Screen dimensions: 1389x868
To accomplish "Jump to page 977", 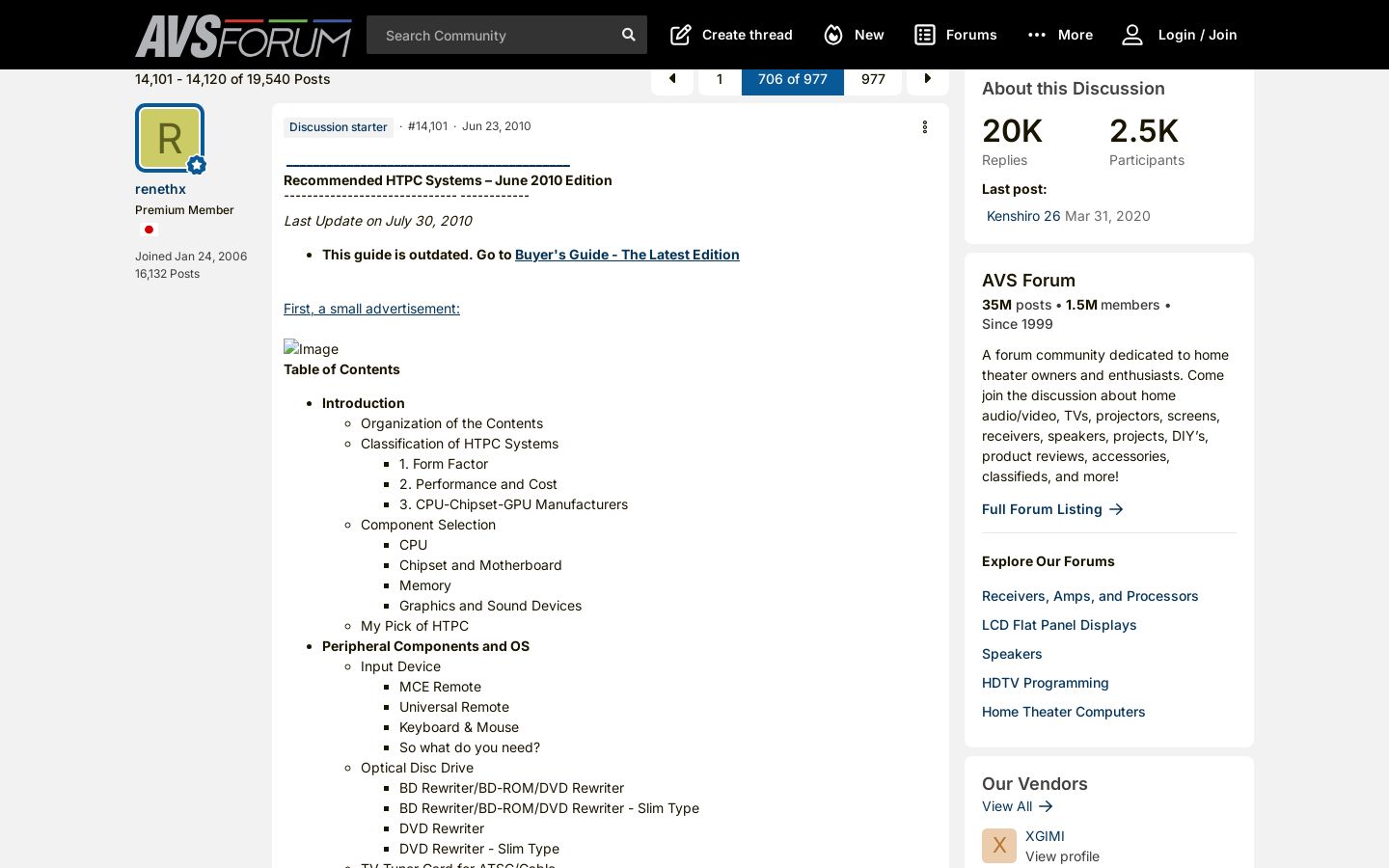I will click(x=873, y=79).
